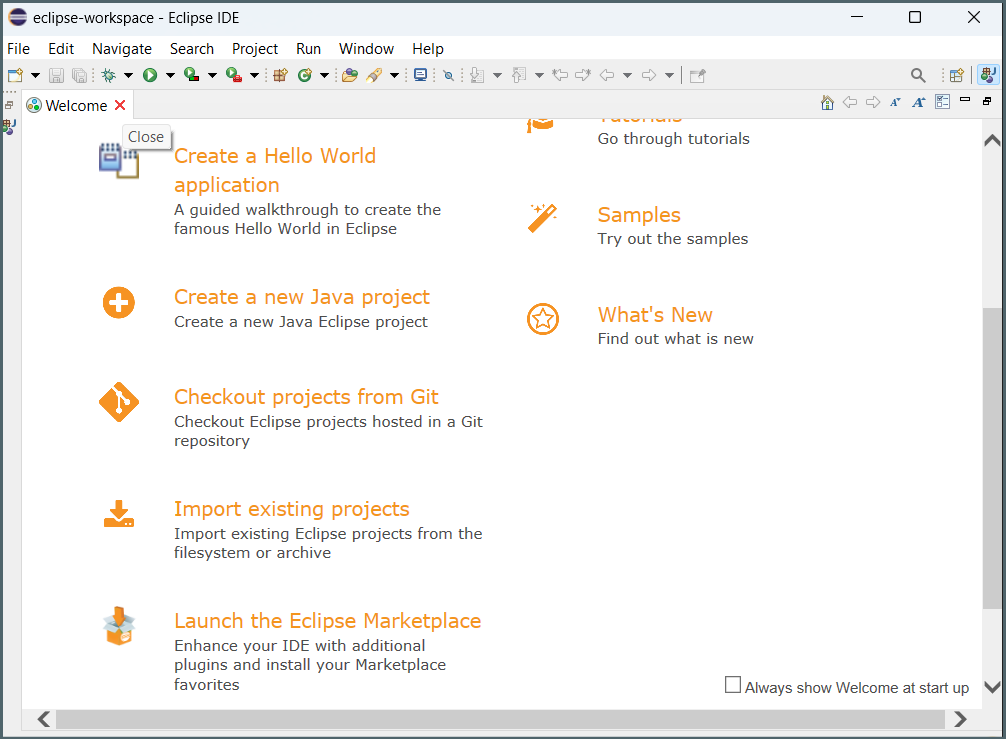Viewport: 1006px width, 739px height.
Task: Click the New Java Class icon
Action: point(305,76)
